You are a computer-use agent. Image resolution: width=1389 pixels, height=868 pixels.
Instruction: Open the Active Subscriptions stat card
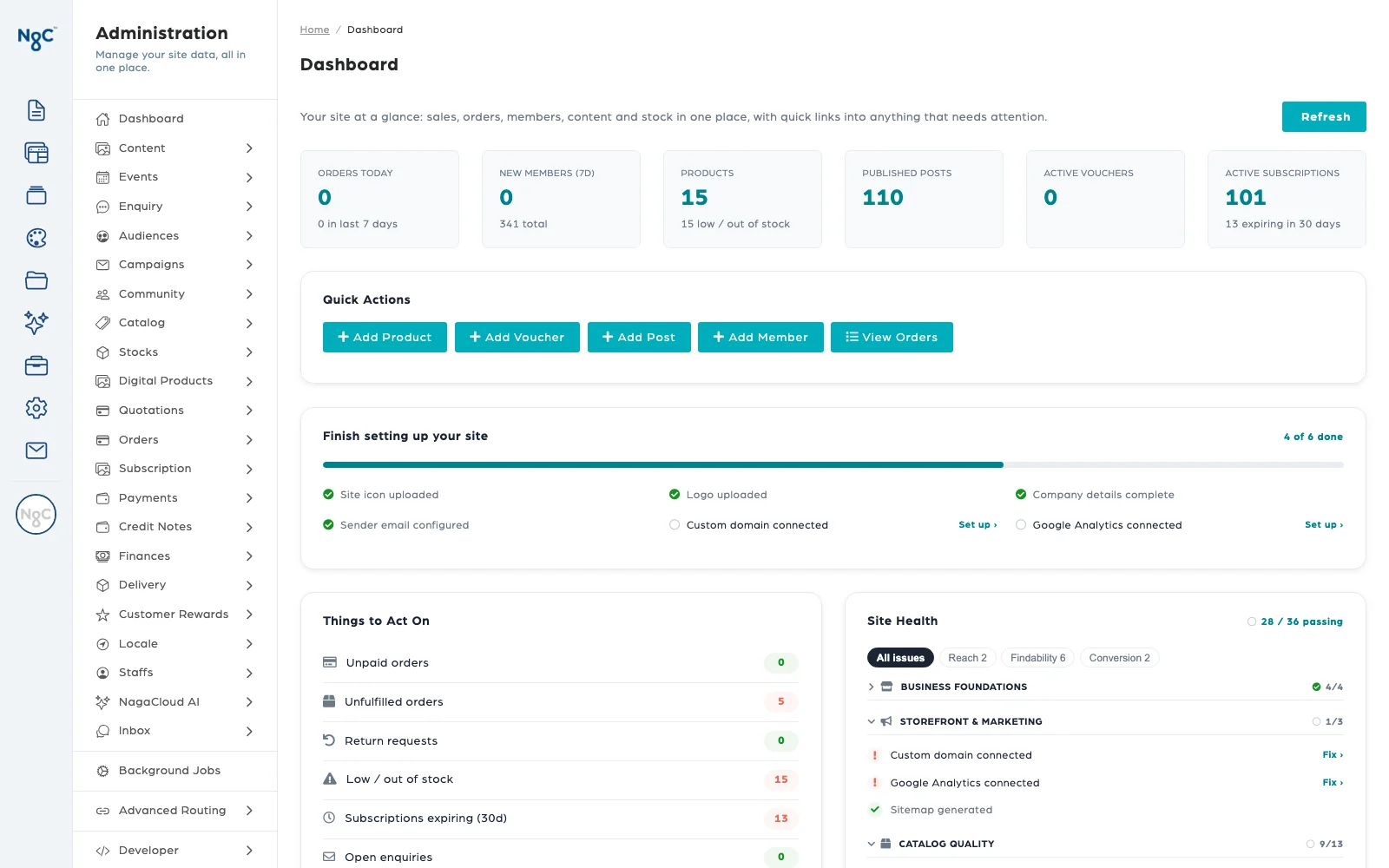coord(1287,200)
